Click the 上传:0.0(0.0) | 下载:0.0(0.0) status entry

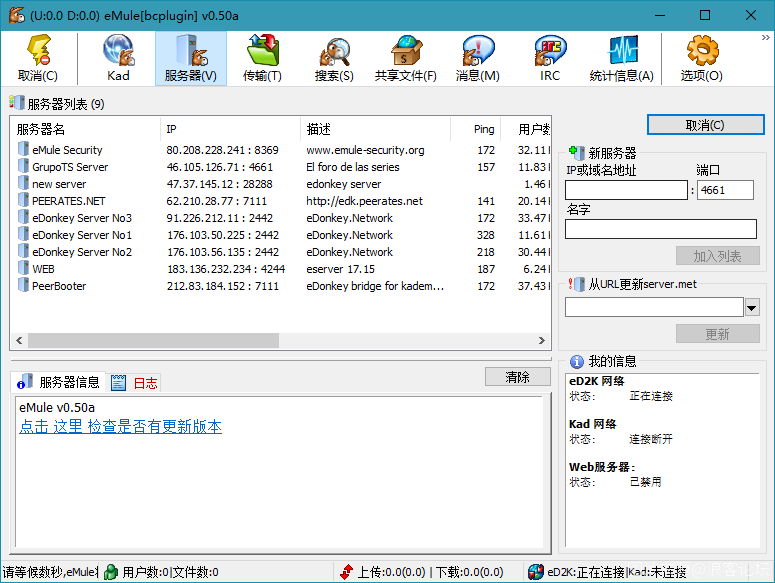[430, 572]
